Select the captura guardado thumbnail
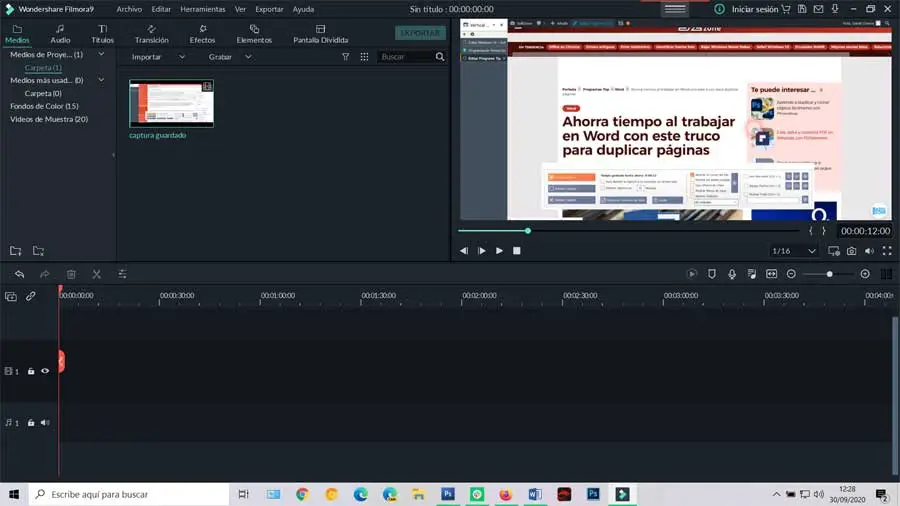900x506 pixels. (172, 103)
